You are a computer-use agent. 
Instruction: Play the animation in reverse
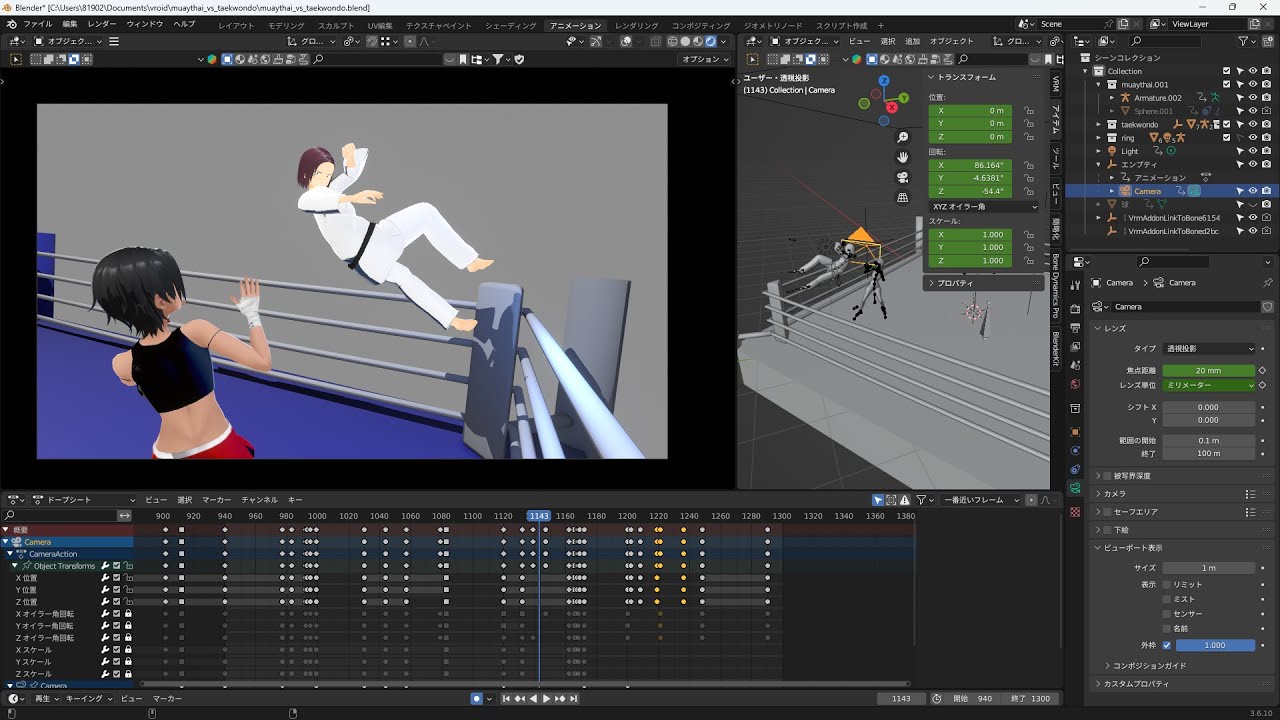[533, 698]
